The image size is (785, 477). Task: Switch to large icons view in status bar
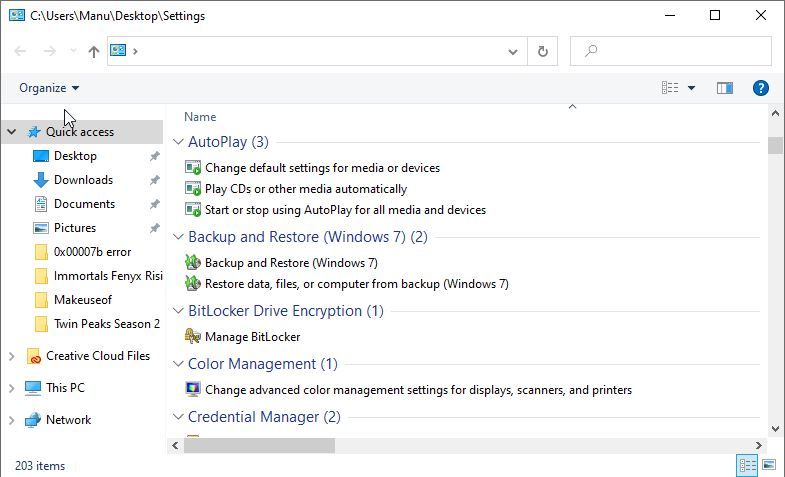point(769,465)
